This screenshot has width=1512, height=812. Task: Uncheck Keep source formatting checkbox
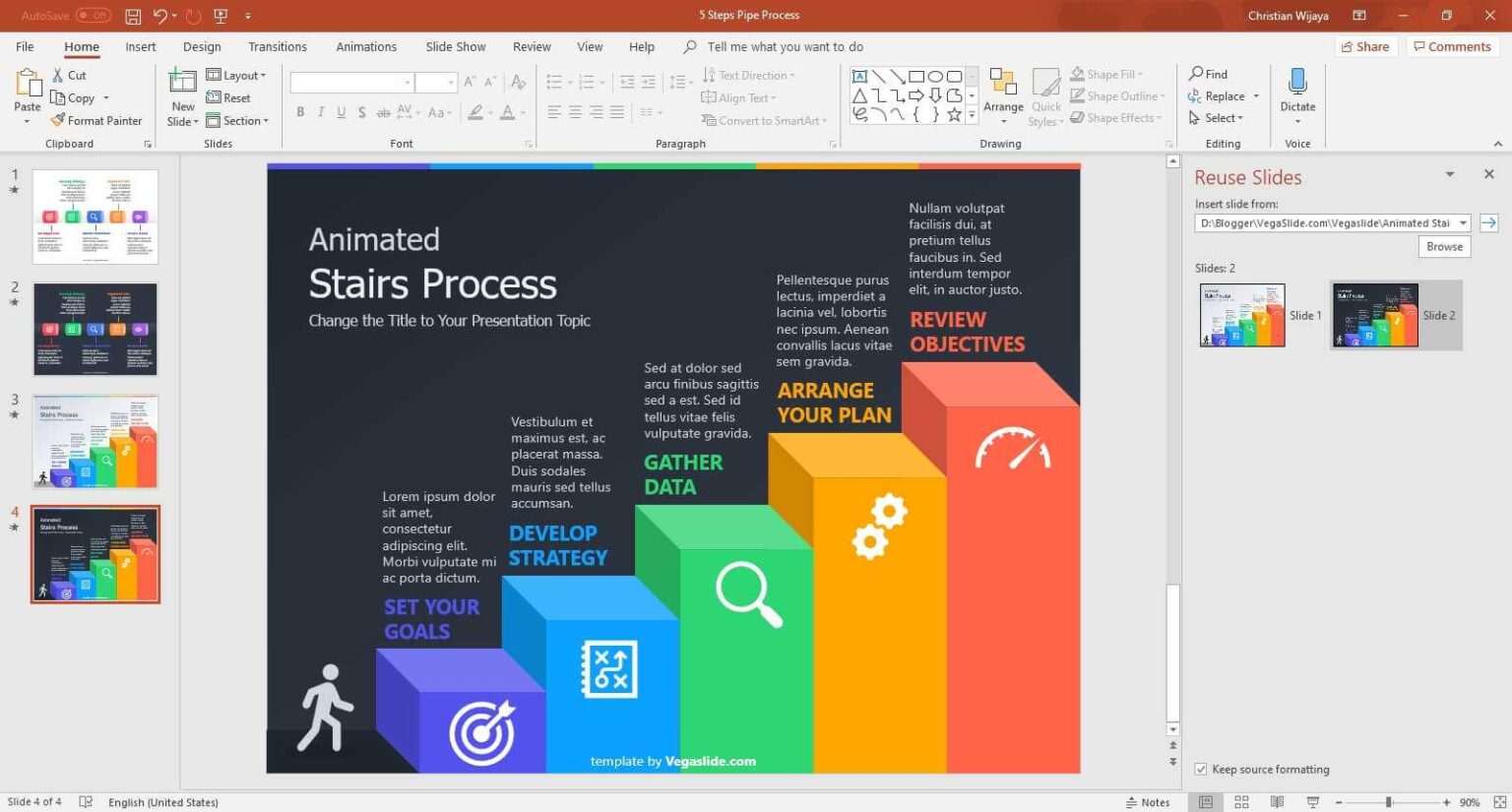tap(1201, 770)
